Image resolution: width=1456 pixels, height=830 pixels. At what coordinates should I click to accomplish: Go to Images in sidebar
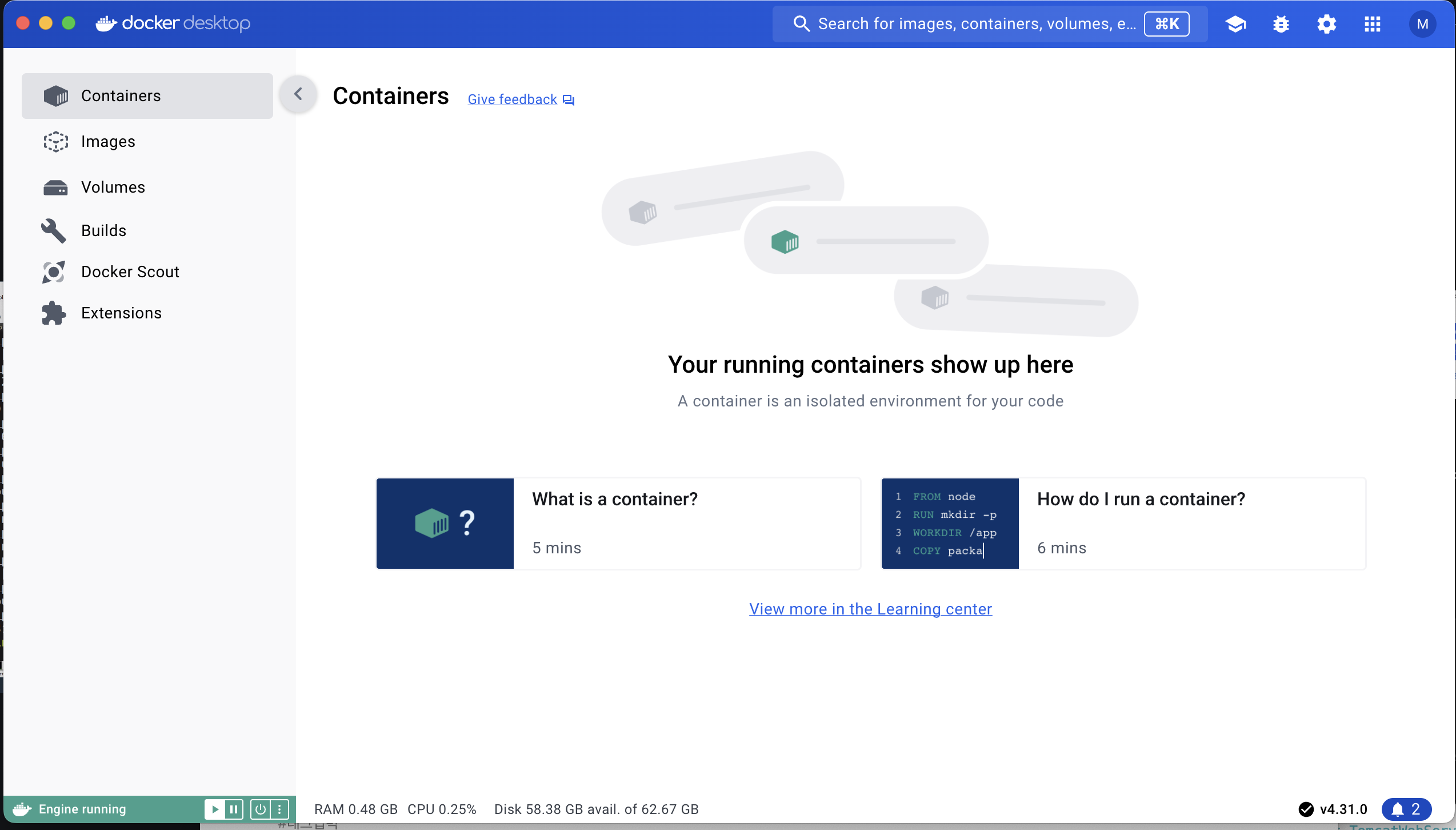tap(108, 141)
